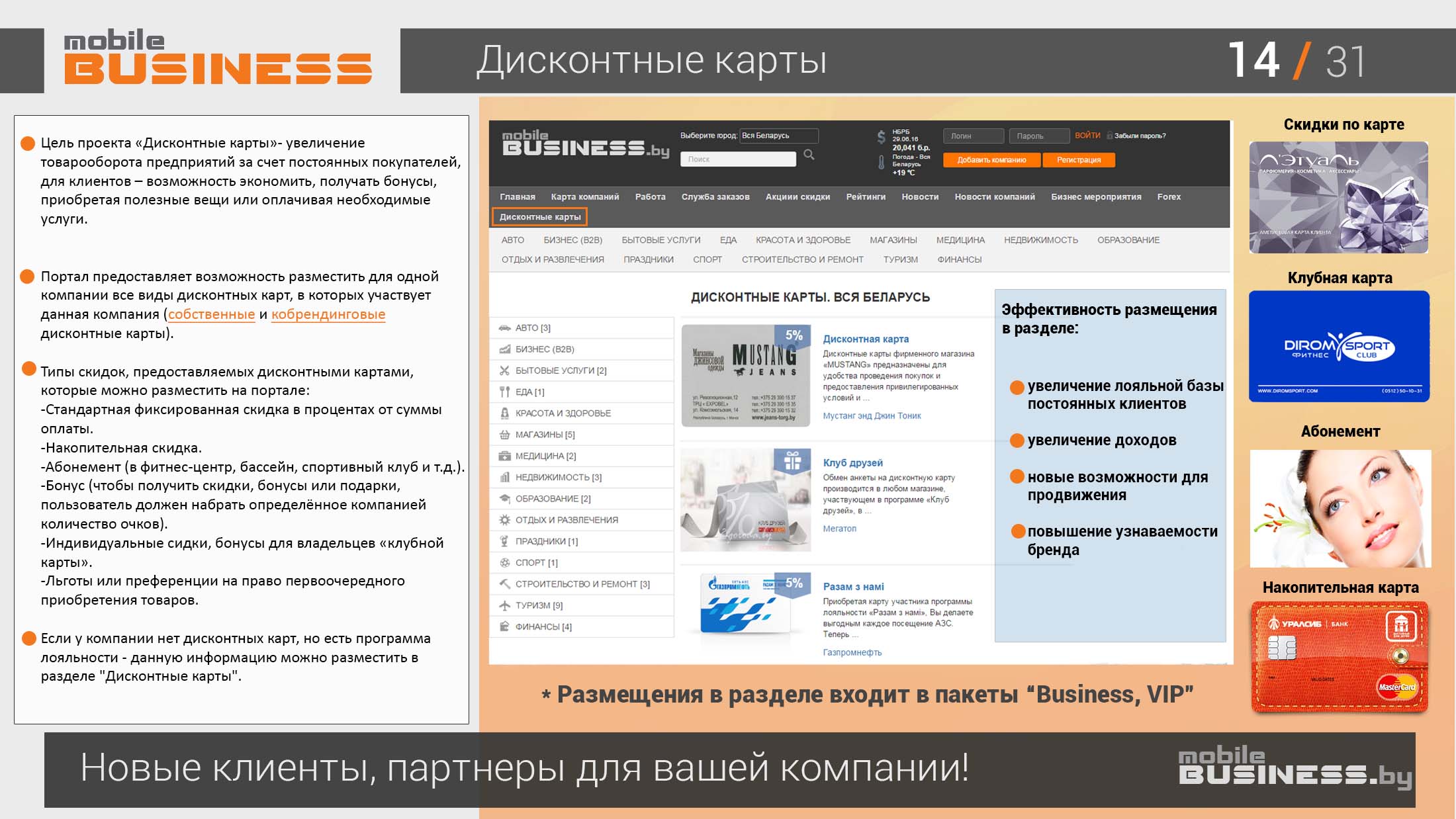Image resolution: width=1456 pixels, height=819 pixels.
Task: Click the ВОЙТИ login link
Action: tap(1087, 136)
